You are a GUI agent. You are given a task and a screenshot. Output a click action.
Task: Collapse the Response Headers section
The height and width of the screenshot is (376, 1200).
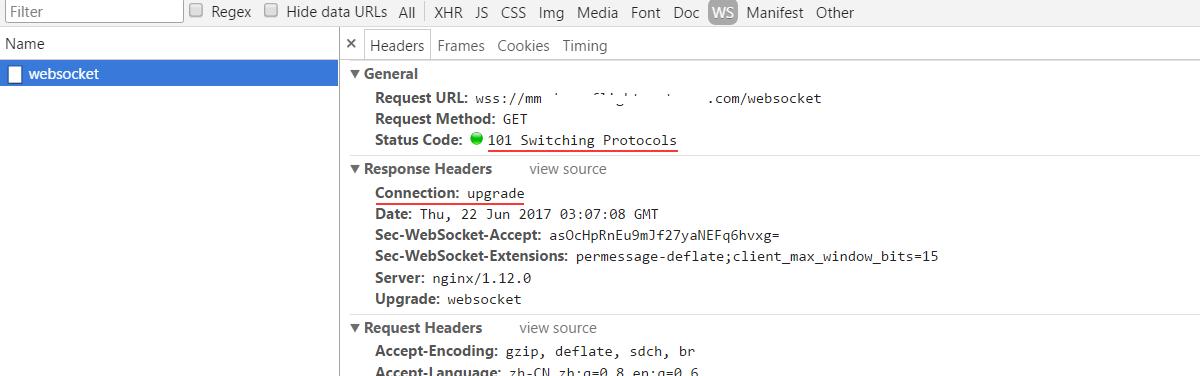(355, 169)
